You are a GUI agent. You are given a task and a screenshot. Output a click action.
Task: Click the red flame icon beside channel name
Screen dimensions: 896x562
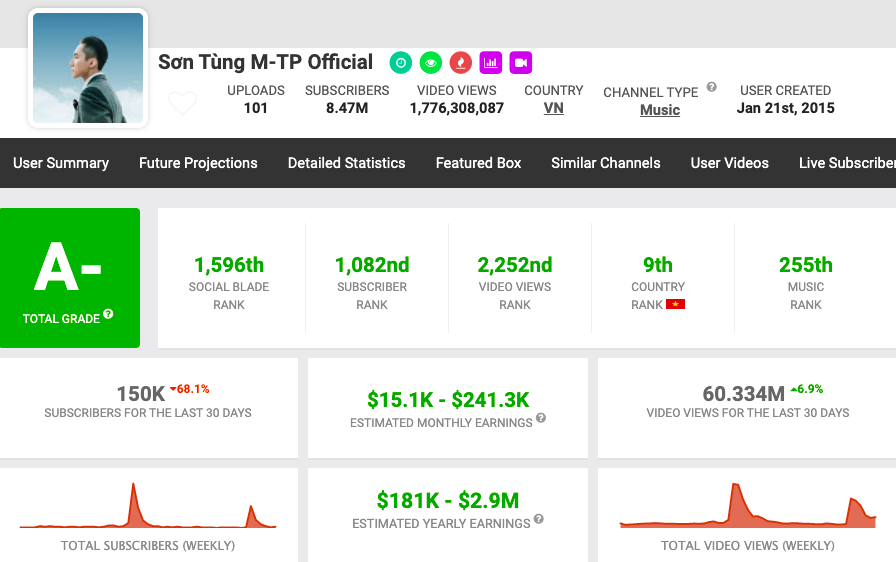pos(461,63)
